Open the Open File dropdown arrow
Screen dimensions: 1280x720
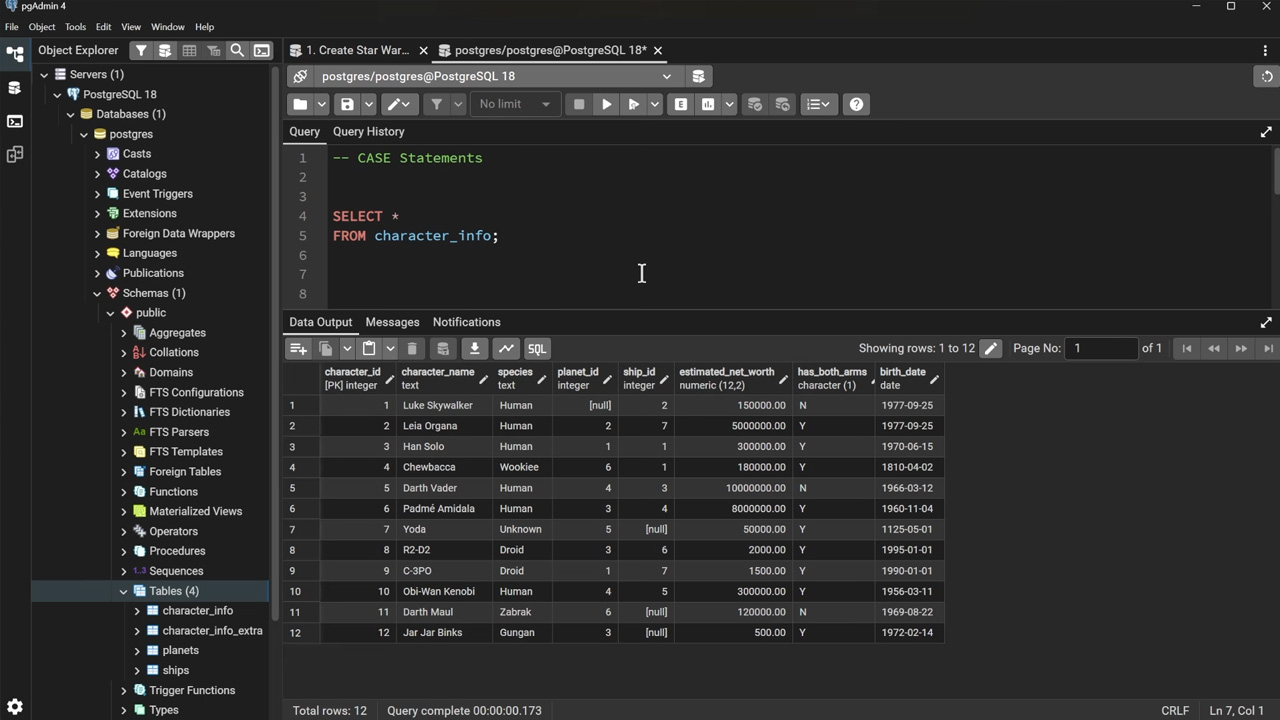pos(322,104)
